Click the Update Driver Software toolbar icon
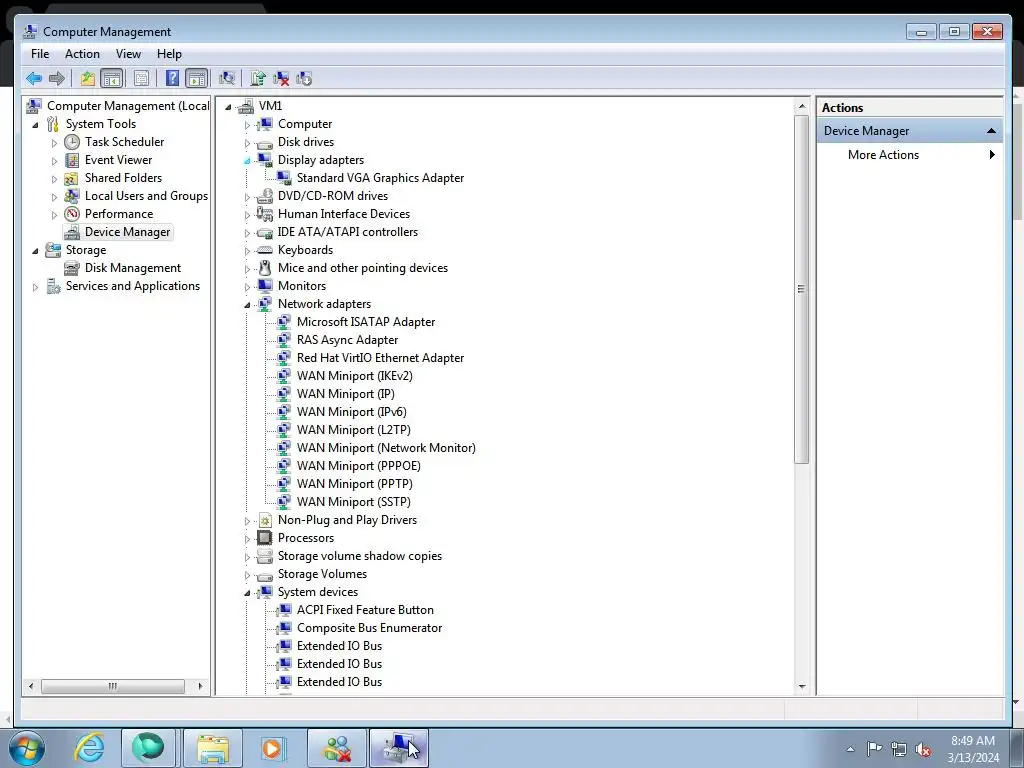This screenshot has width=1024, height=768. click(258, 78)
